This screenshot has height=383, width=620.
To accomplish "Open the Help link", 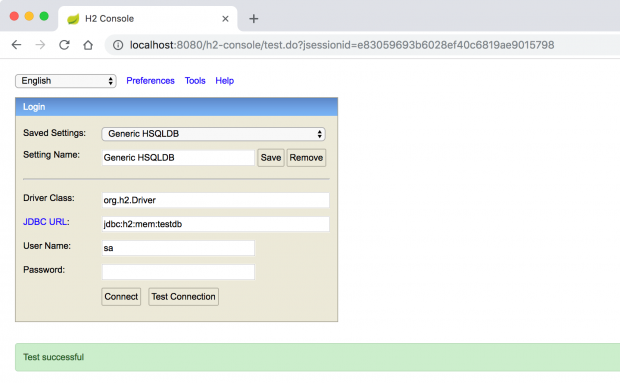I will pyautogui.click(x=225, y=81).
